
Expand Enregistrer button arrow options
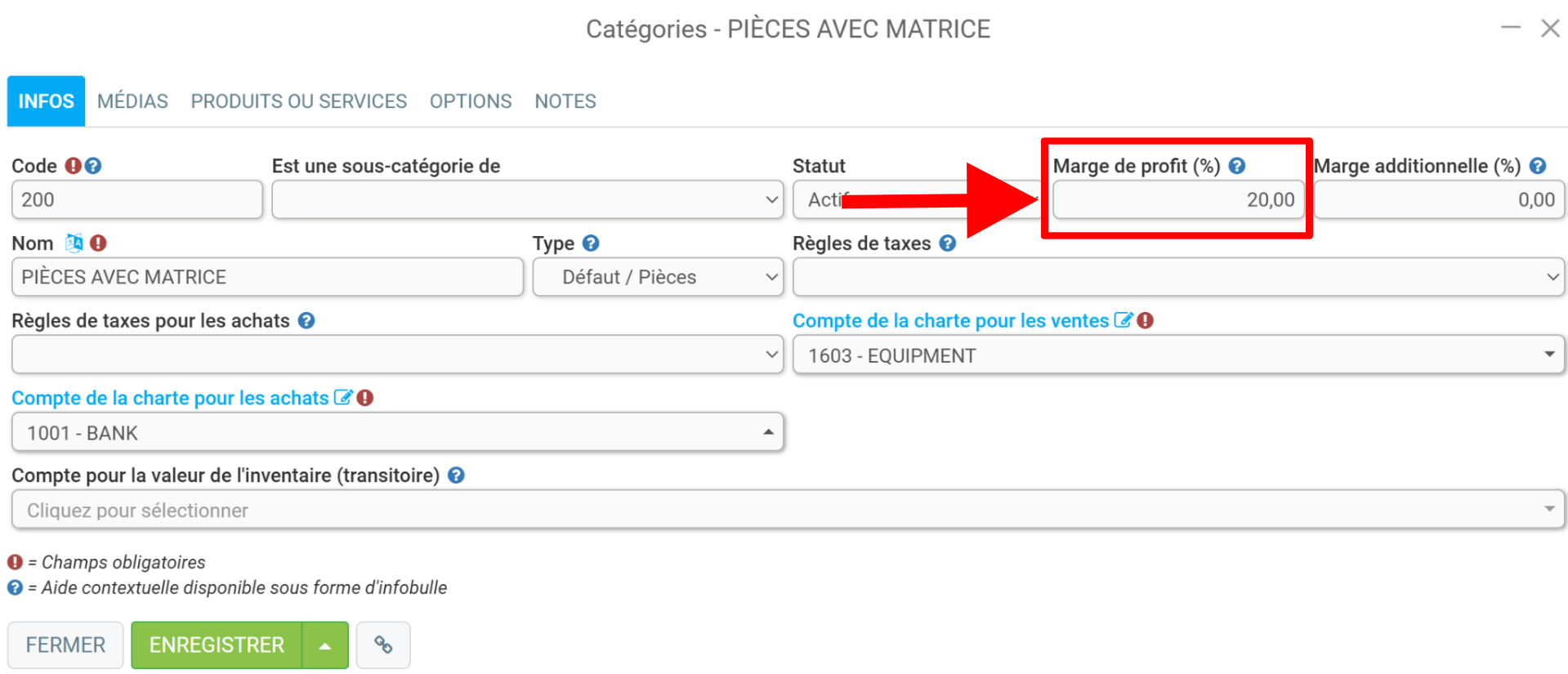[325, 645]
